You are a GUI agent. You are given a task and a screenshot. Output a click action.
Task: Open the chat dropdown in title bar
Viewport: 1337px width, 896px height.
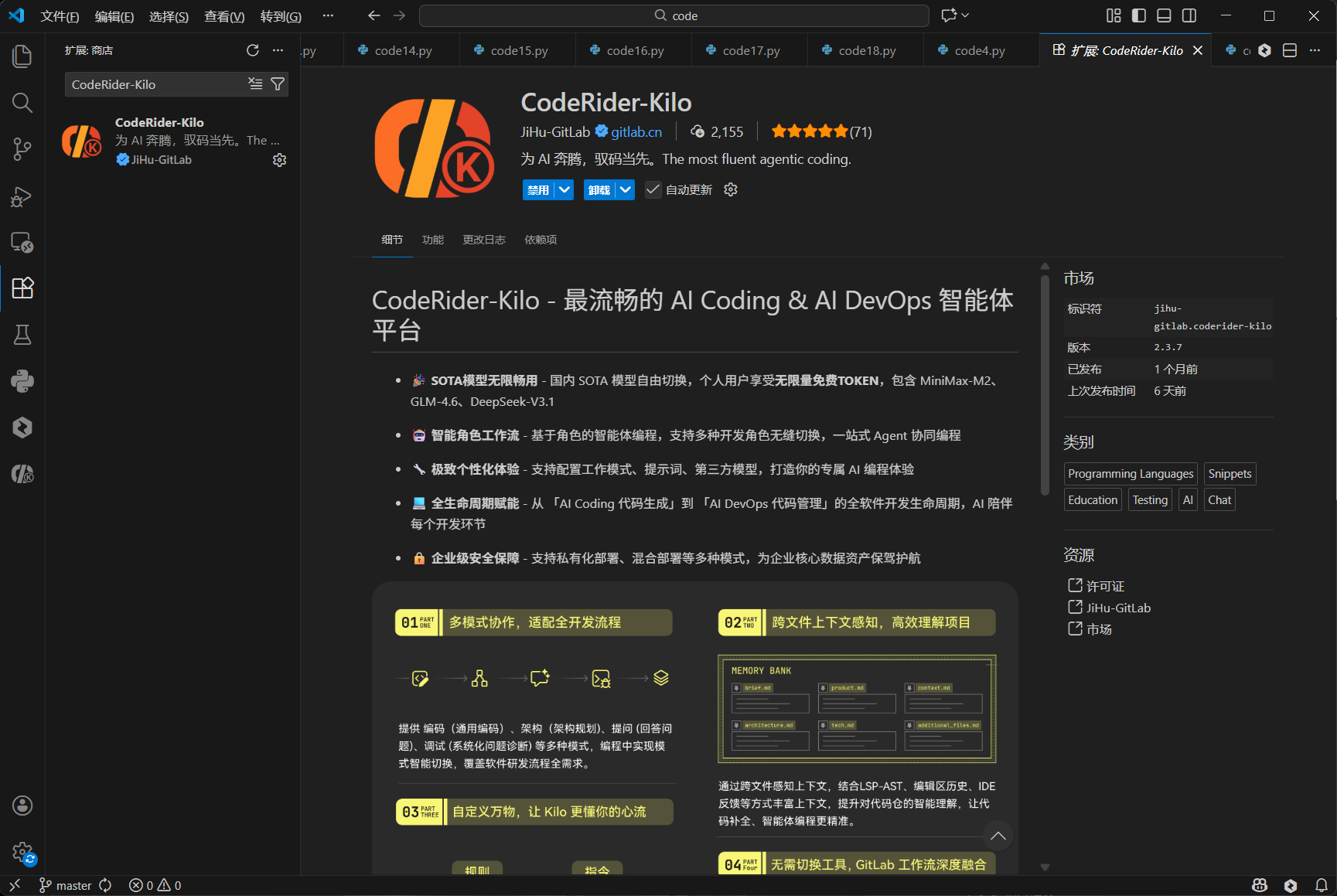point(965,15)
